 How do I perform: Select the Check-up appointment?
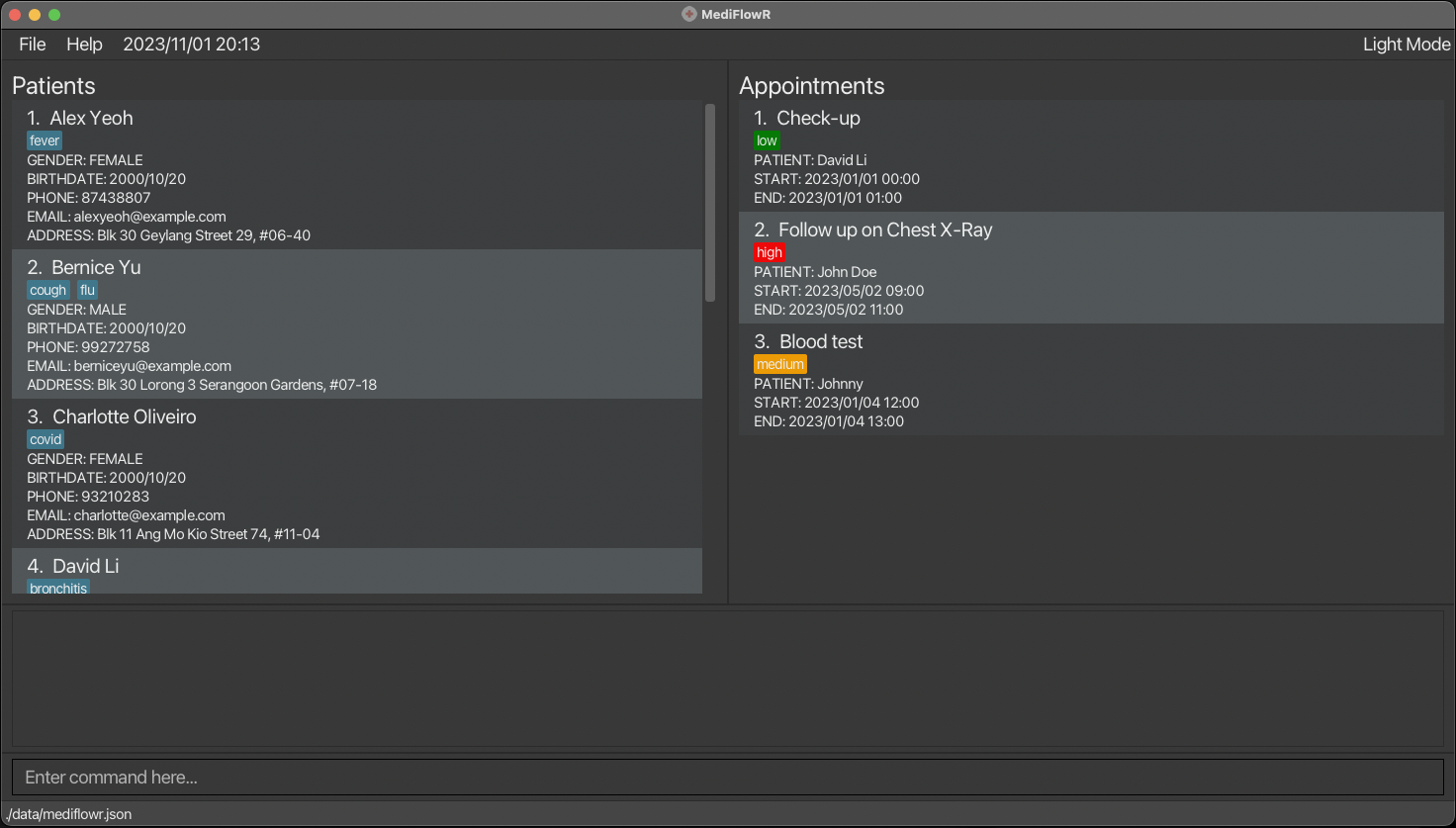pos(1091,155)
